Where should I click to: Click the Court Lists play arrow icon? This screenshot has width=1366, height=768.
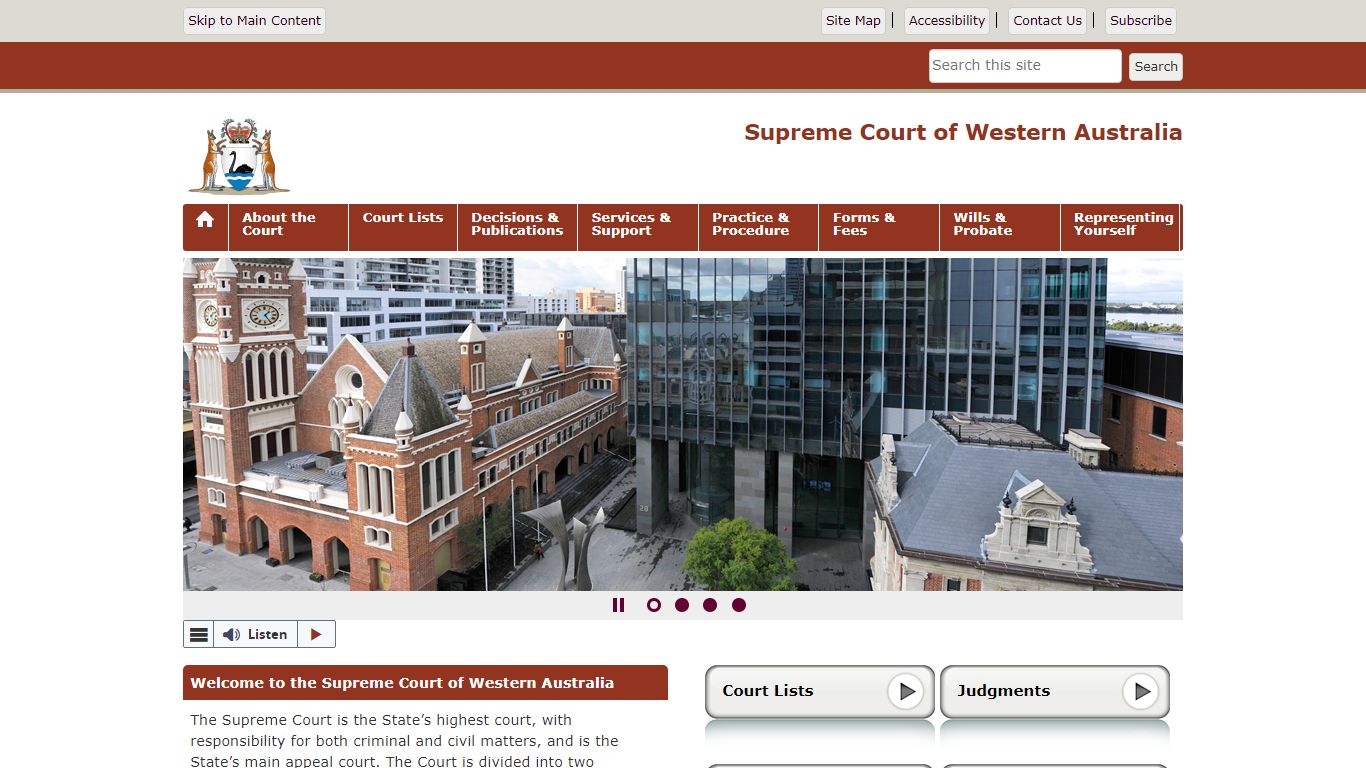coord(906,691)
